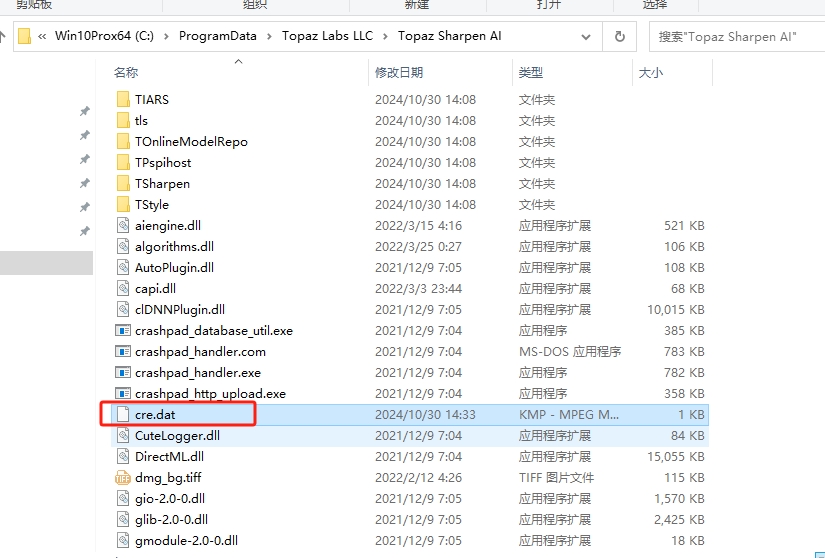Image resolution: width=825 pixels, height=558 pixels.
Task: Select the CuteLogger.dll file name
Action: point(177,435)
